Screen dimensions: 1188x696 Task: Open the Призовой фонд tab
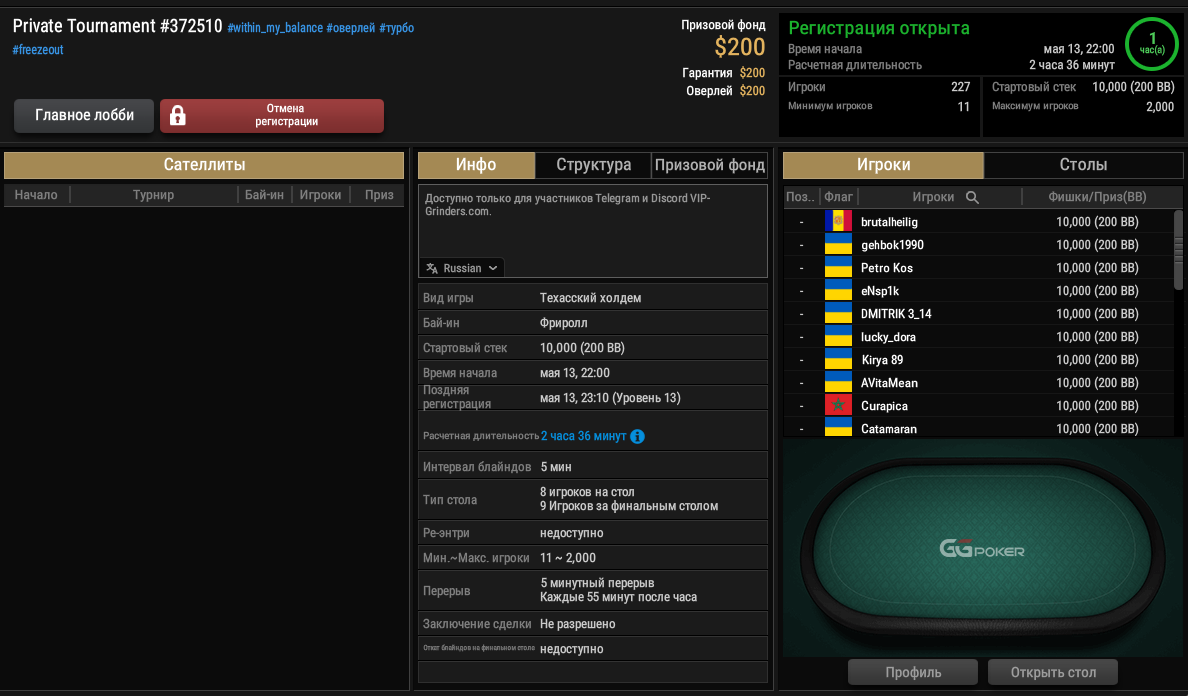(x=709, y=165)
